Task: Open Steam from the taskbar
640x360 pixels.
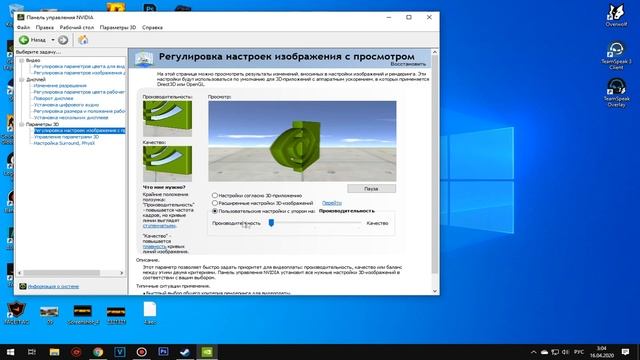Action: click(x=185, y=352)
